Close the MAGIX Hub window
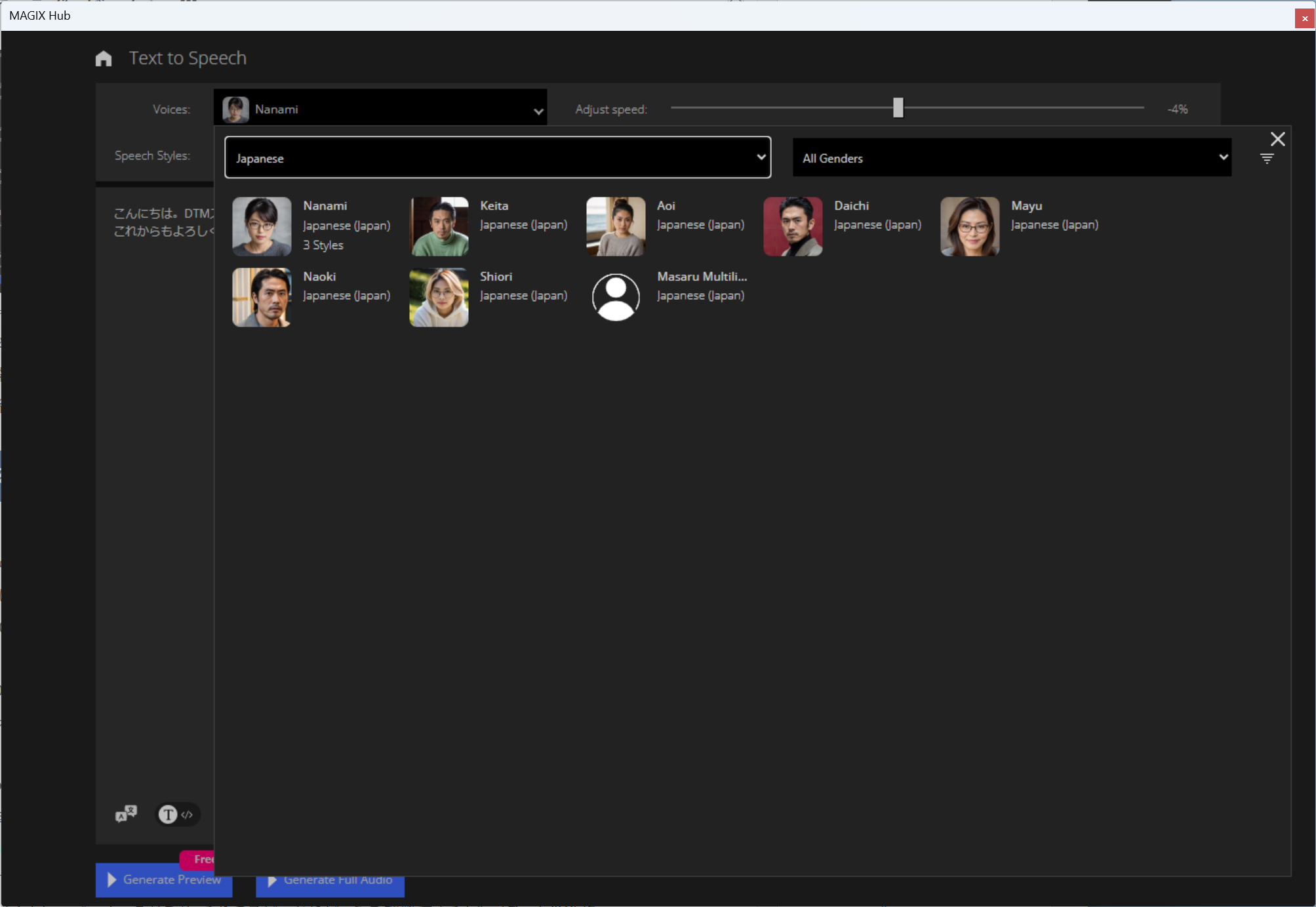Image resolution: width=1316 pixels, height=907 pixels. tap(1304, 18)
